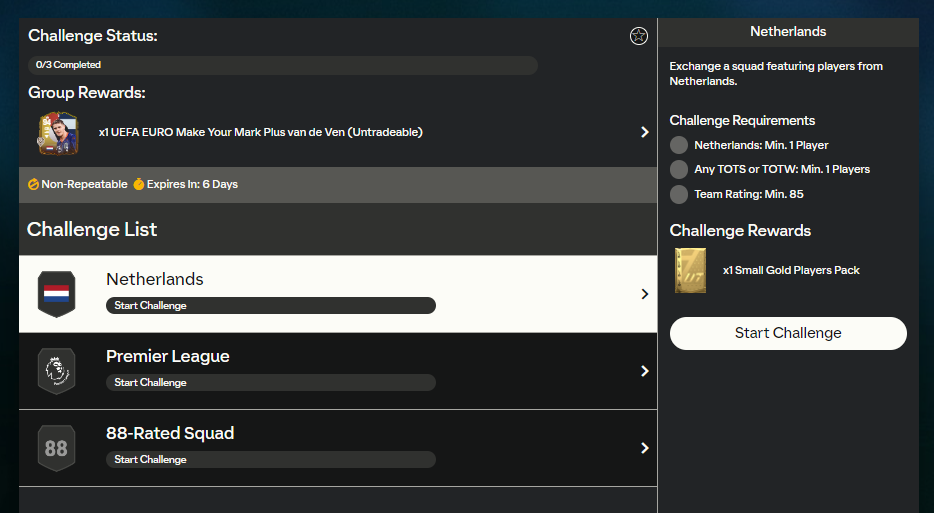Click the Non-Repeatable label text
The image size is (934, 513).
85,184
